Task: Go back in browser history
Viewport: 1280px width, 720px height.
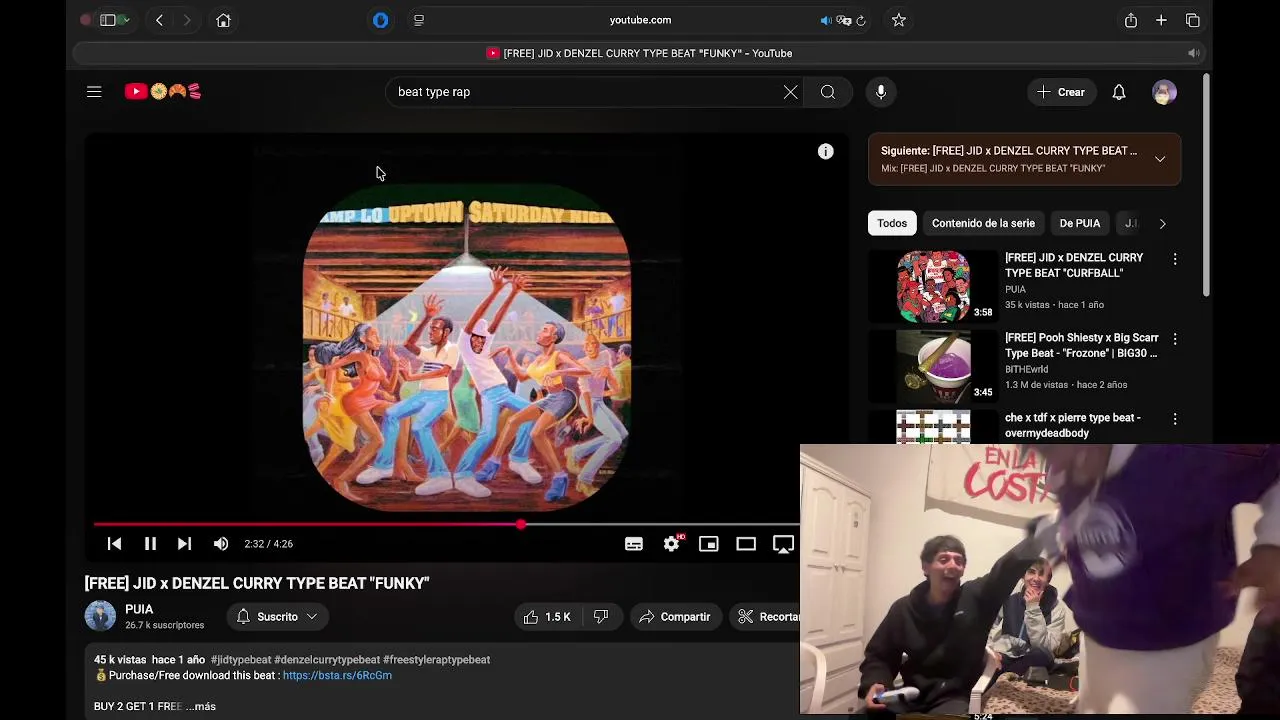Action: (x=159, y=20)
